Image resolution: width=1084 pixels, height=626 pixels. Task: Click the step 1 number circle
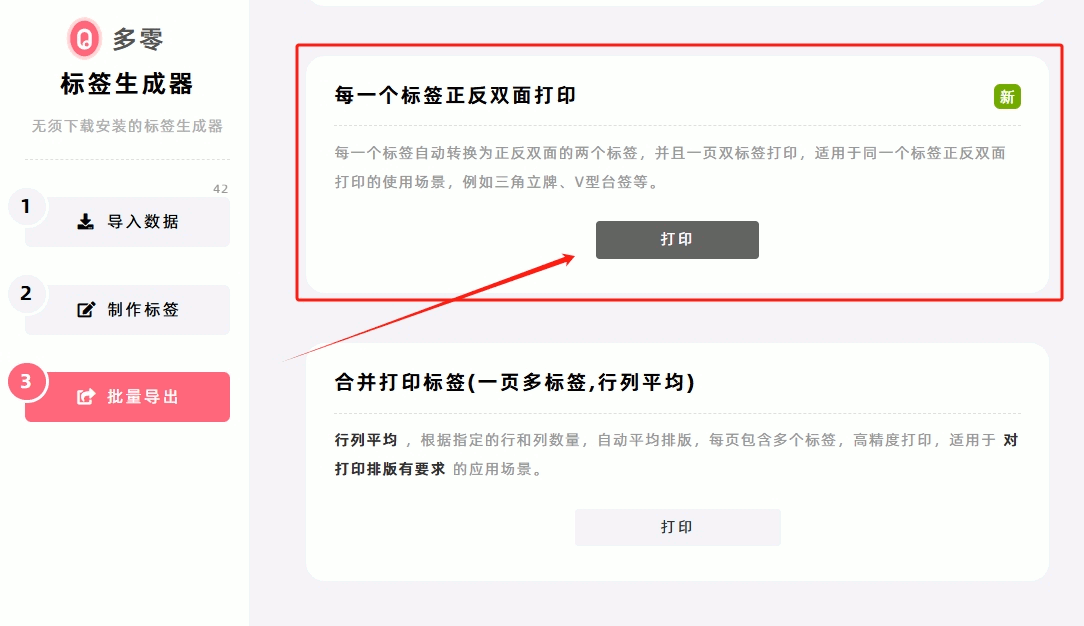pos(26,206)
